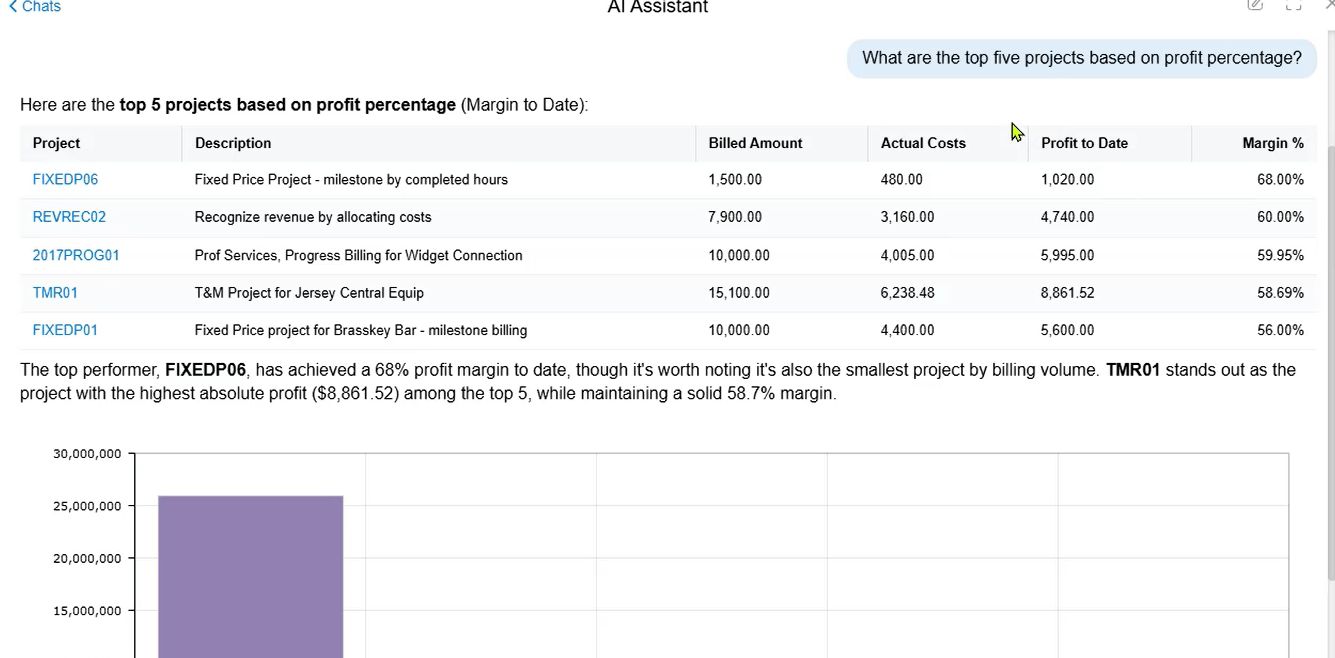1335x658 pixels.
Task: Click chart axis label 30,000,000
Action: (x=87, y=454)
